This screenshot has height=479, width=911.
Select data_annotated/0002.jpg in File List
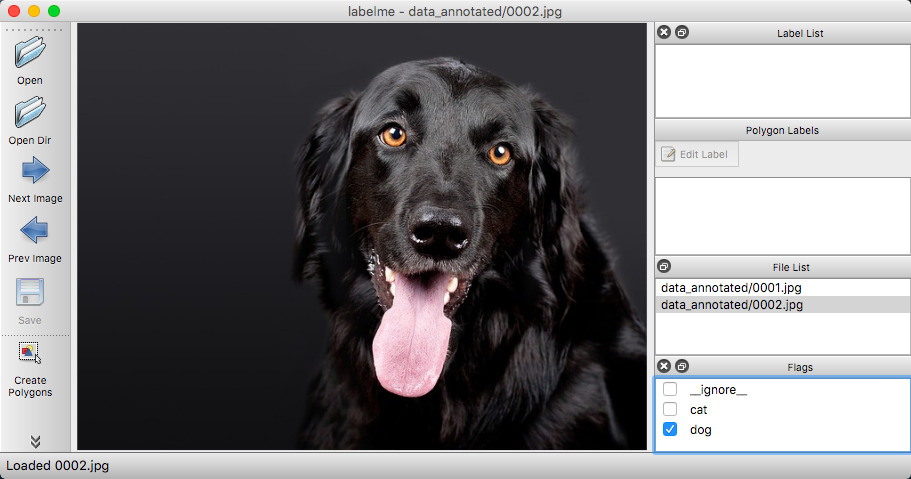[x=731, y=305]
